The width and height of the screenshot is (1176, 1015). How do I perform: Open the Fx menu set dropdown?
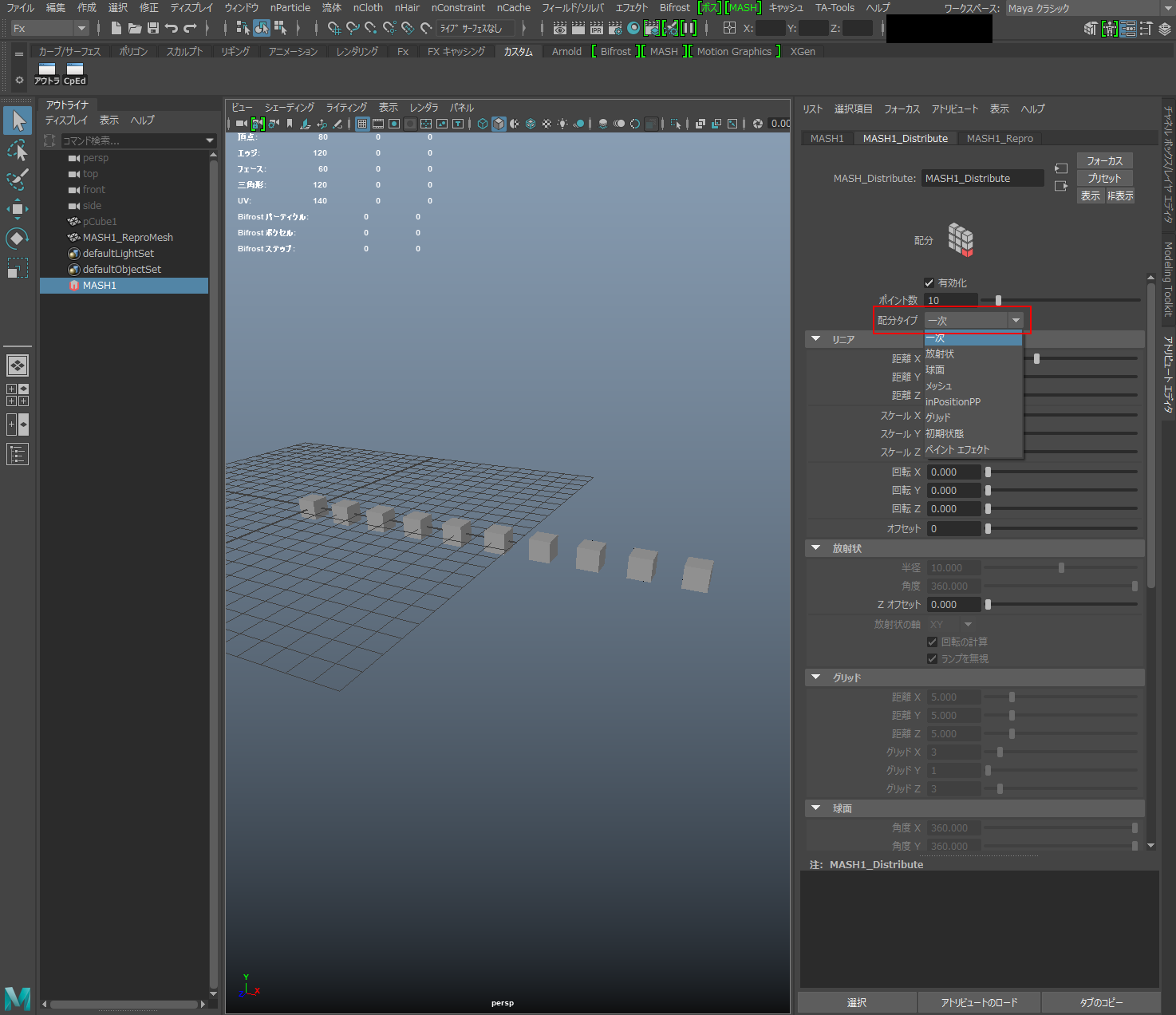(x=49, y=28)
